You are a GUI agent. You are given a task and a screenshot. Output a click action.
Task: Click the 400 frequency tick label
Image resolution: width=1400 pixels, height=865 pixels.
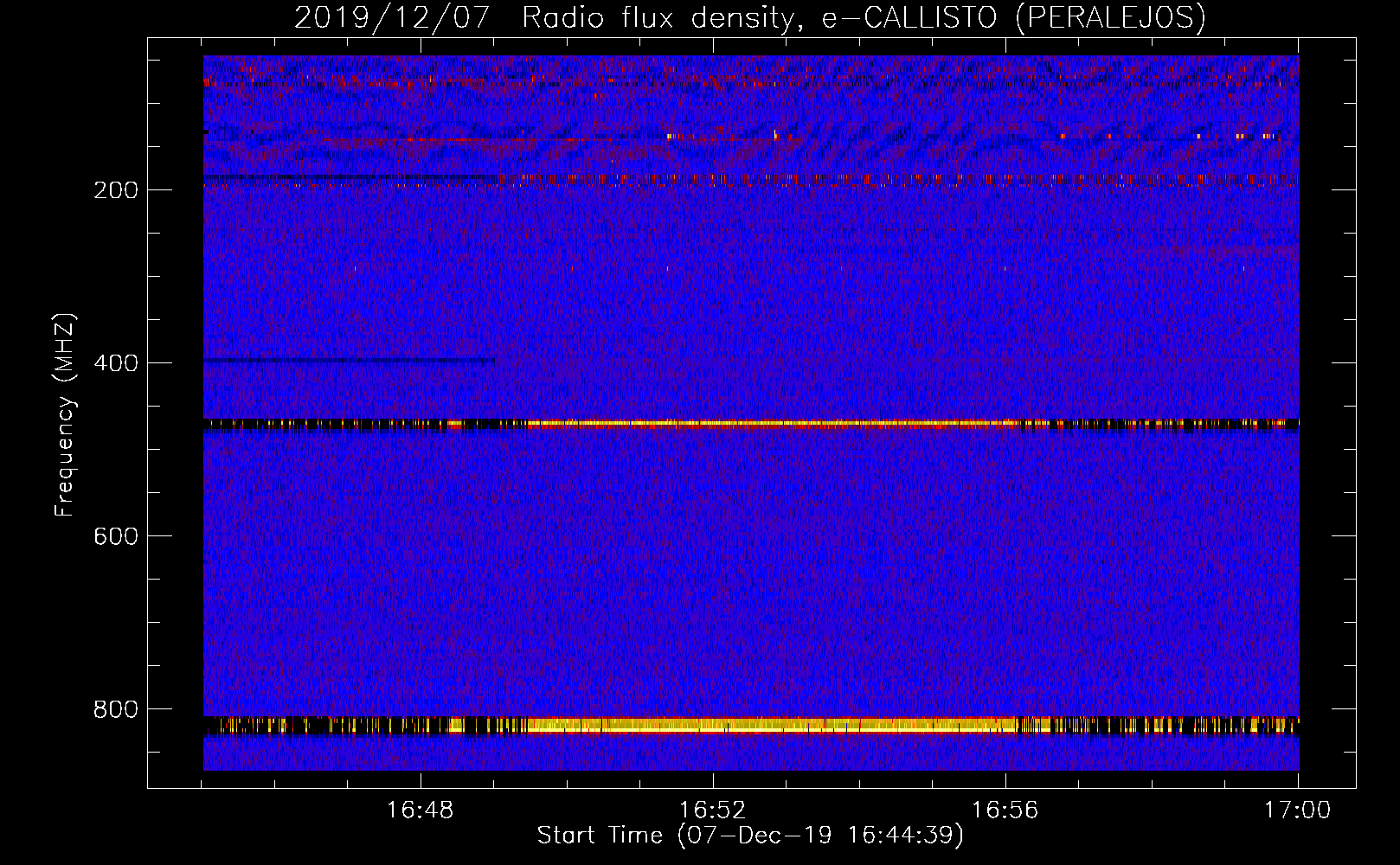click(x=116, y=363)
